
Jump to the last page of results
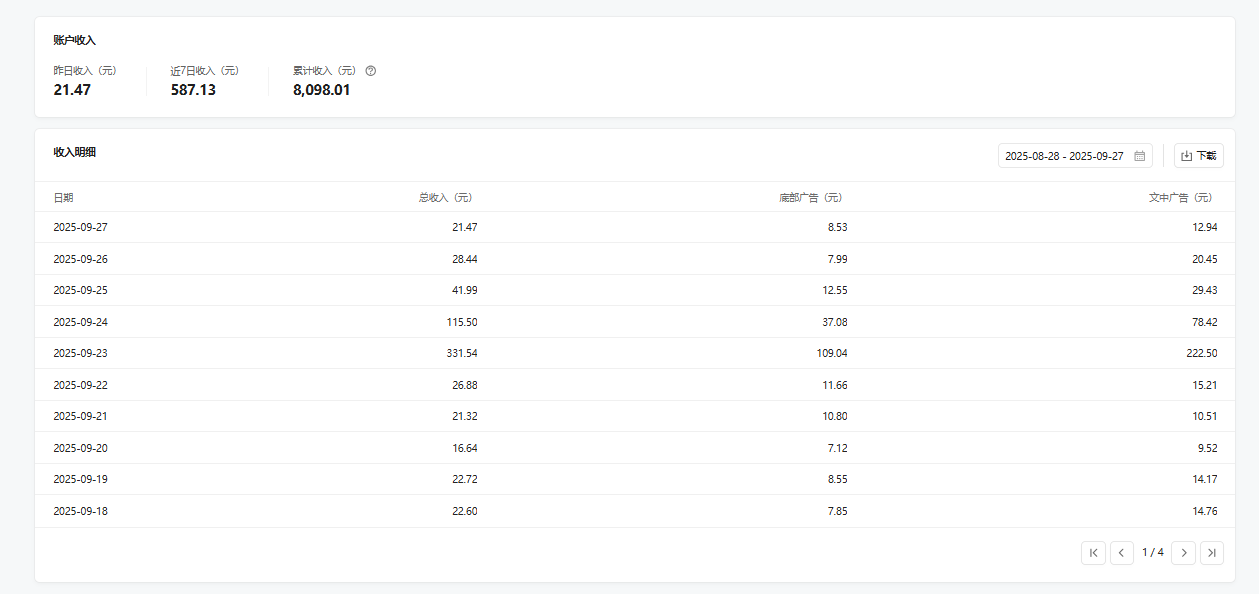tap(1212, 553)
